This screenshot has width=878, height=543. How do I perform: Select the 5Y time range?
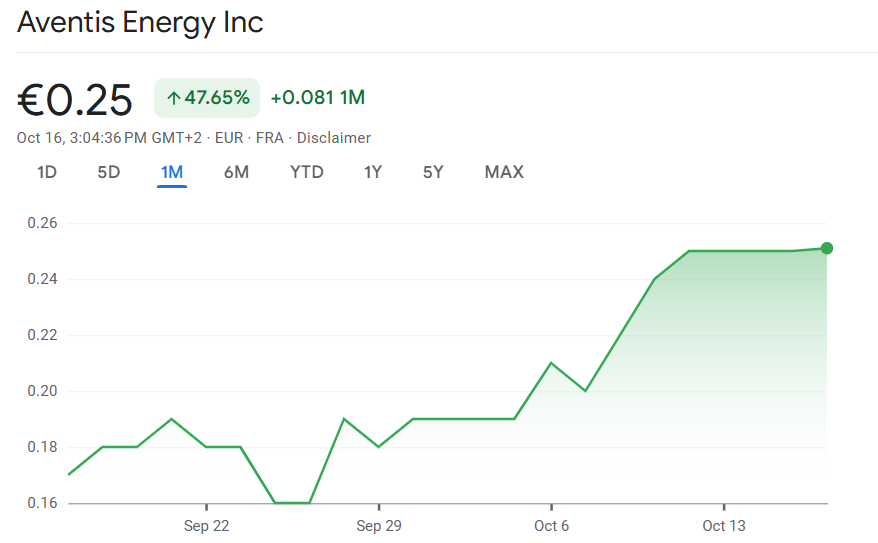(433, 172)
